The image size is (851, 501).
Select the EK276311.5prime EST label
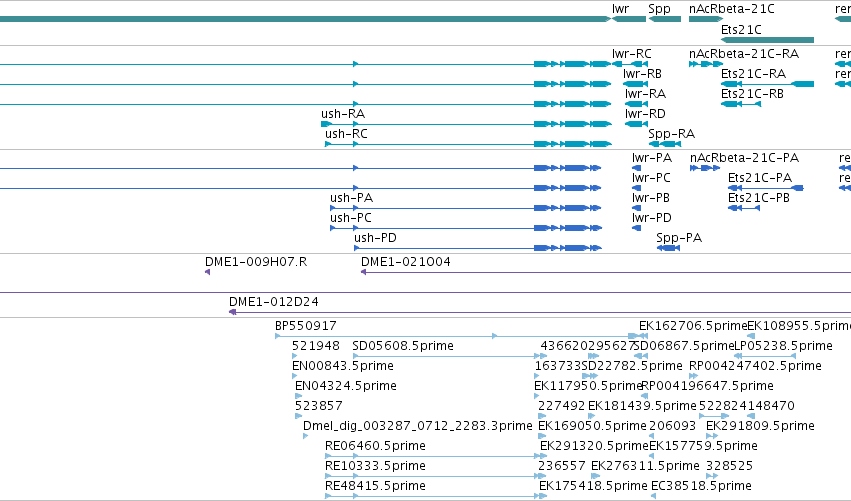645,466
